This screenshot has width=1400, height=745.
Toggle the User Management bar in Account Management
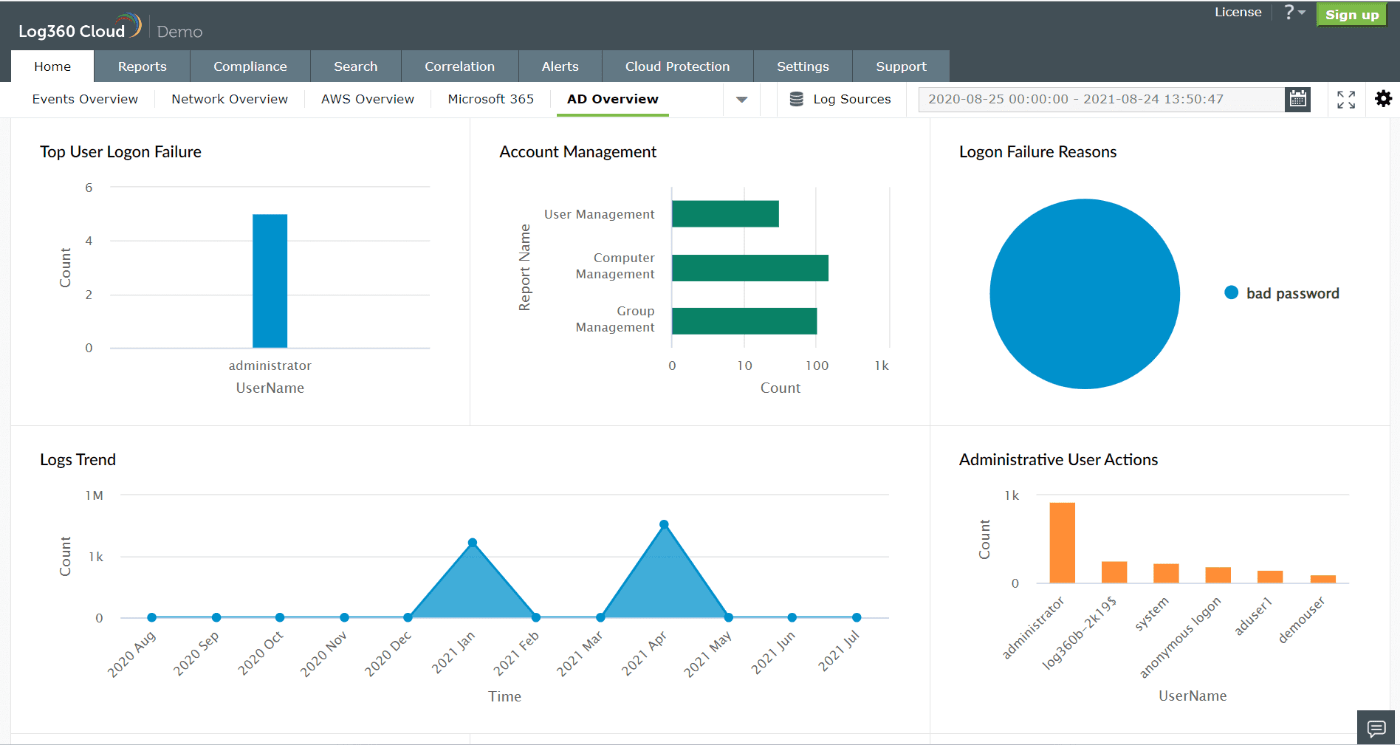(726, 212)
